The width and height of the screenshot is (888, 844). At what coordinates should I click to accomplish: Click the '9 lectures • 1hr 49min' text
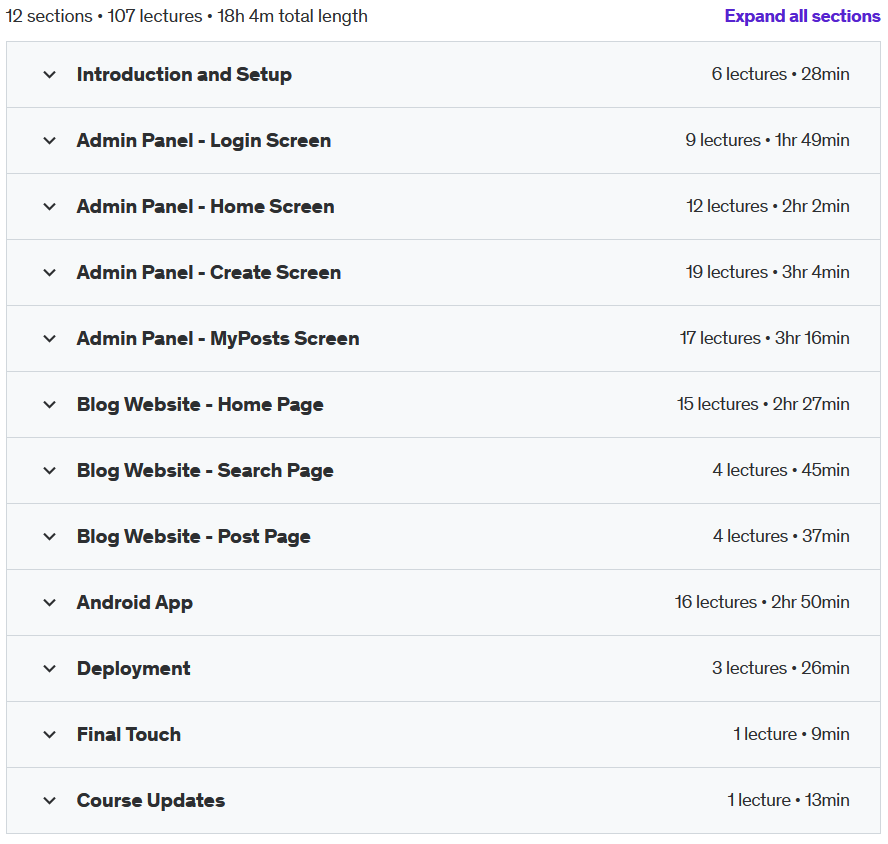(x=767, y=140)
